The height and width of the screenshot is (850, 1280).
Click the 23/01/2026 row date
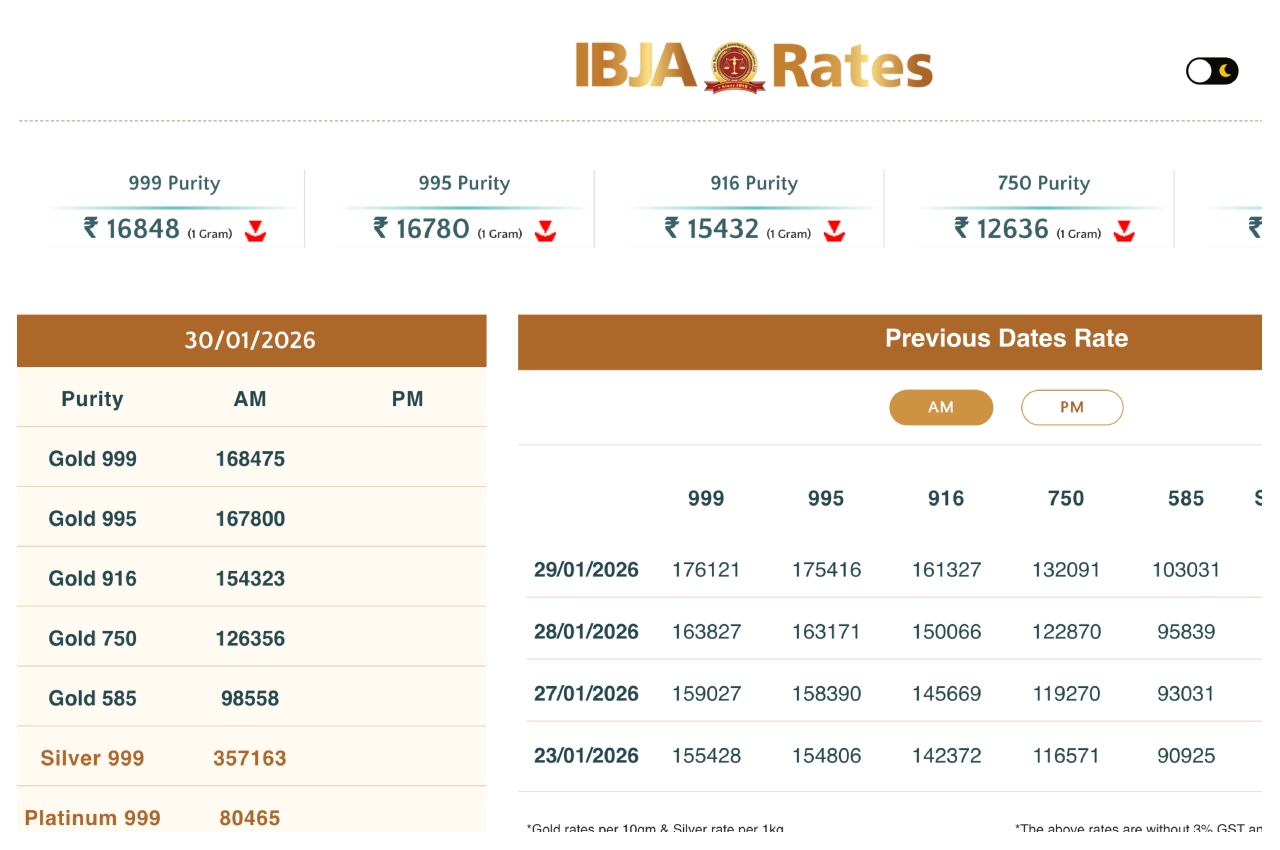click(586, 756)
